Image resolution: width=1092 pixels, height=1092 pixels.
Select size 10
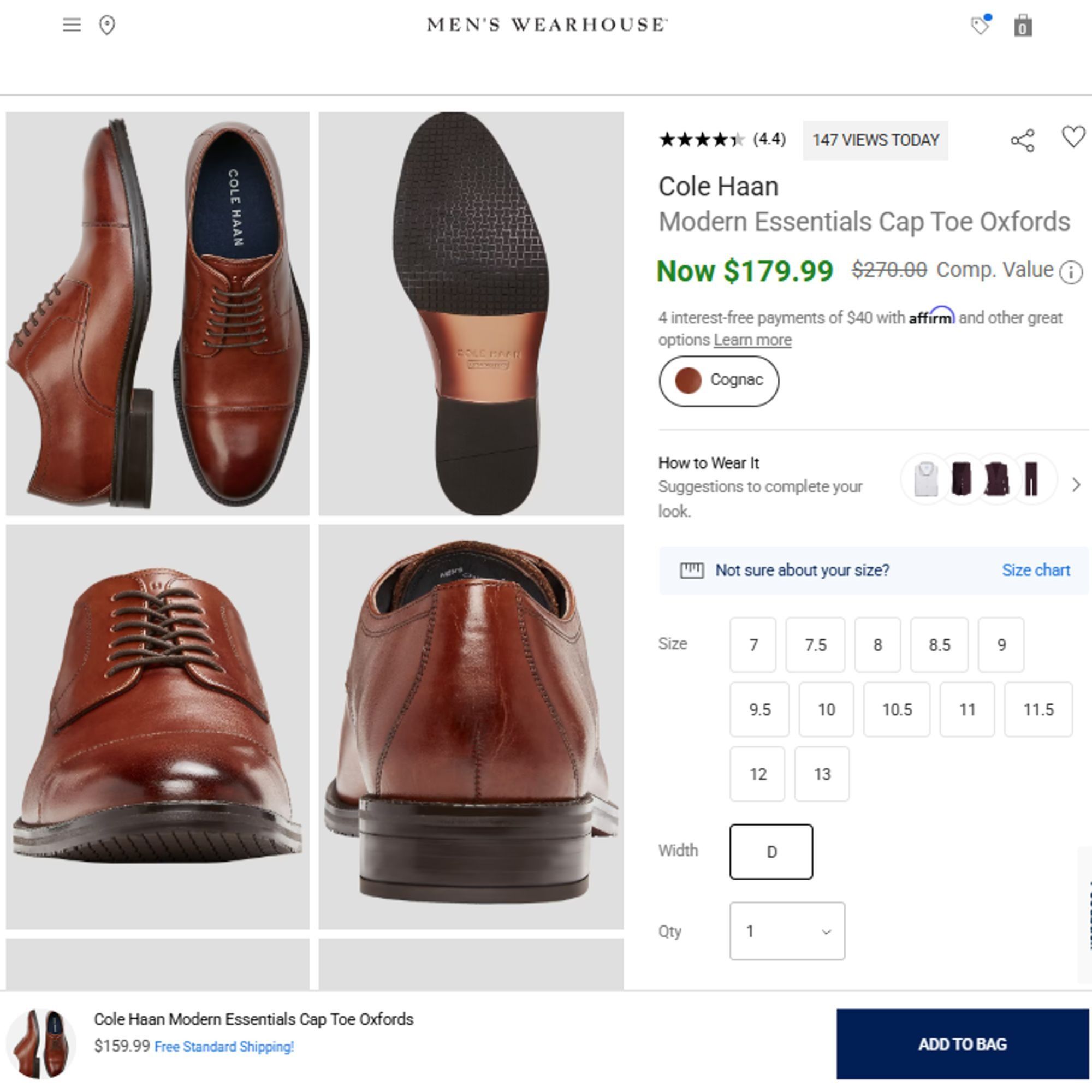coord(826,709)
